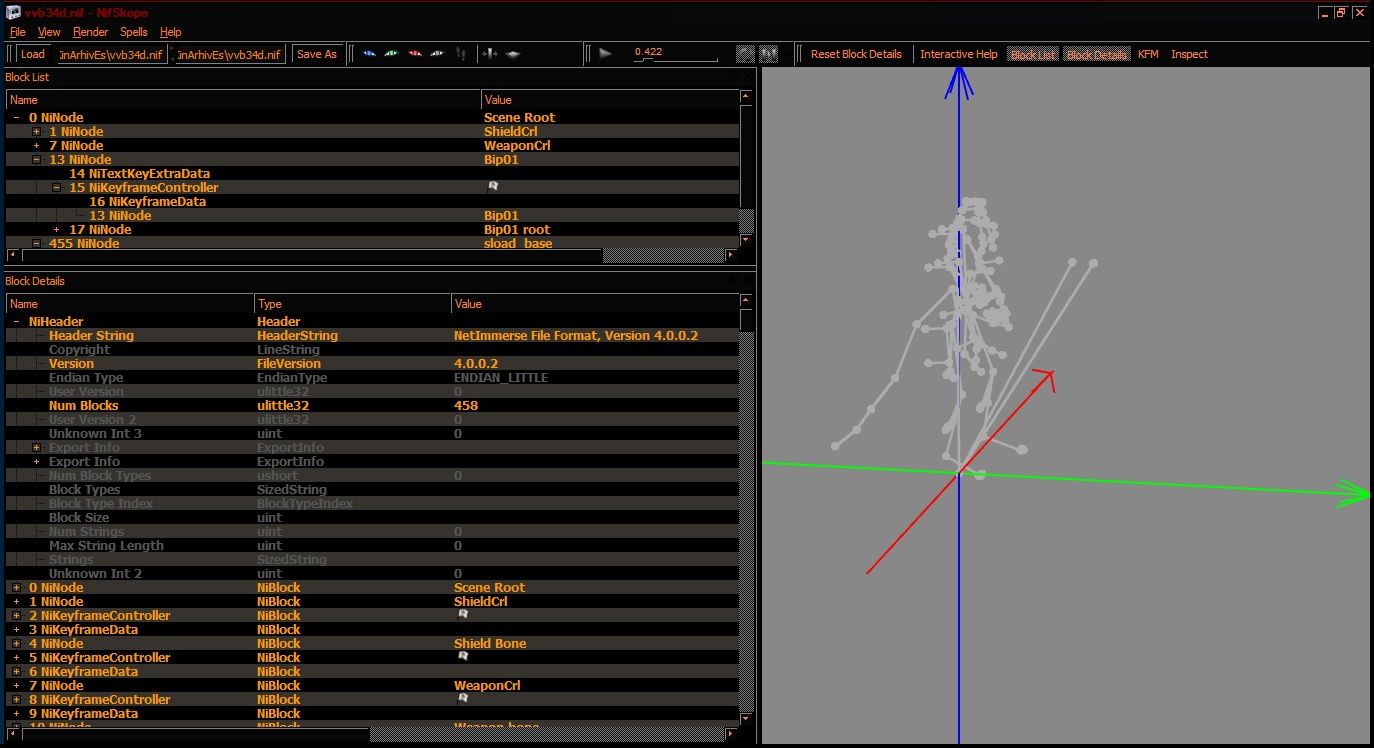Image resolution: width=1374 pixels, height=748 pixels.
Task: Select the Num Blocks row
Action: point(373,406)
